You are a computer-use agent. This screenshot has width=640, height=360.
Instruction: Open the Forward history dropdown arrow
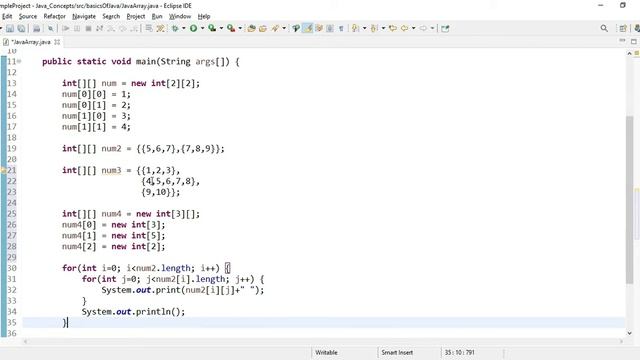point(432,29)
